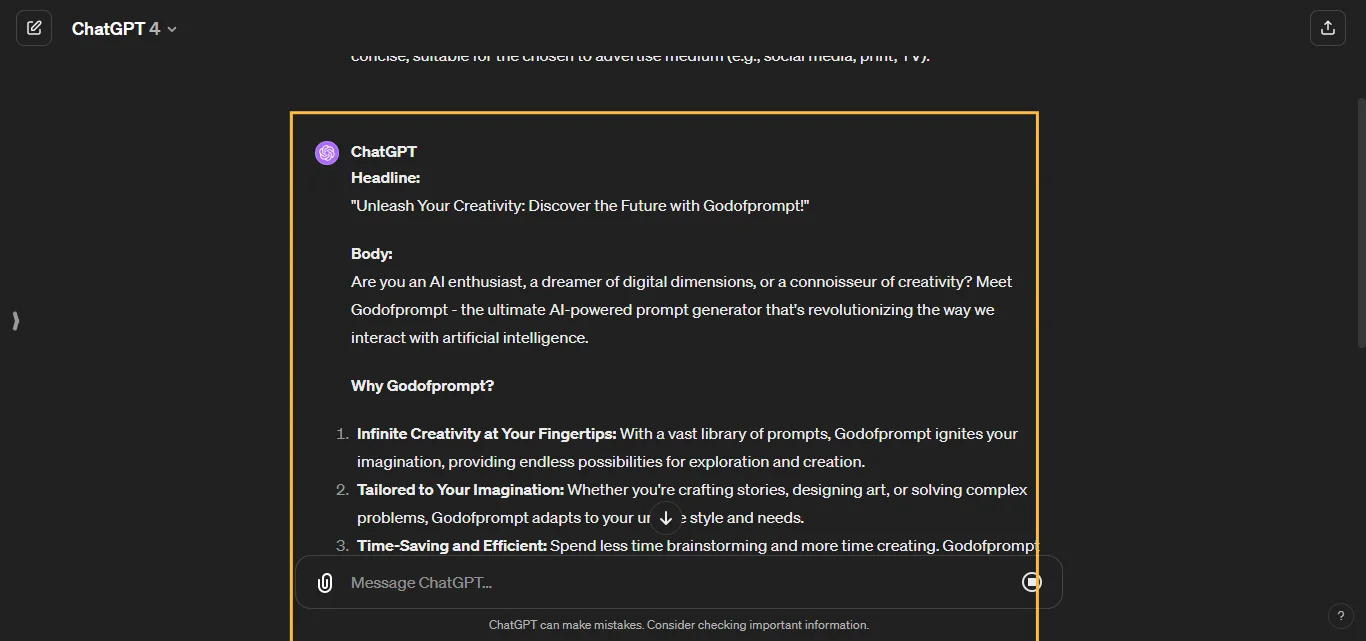Open the sidebar using the left edge chevron
1366x641 pixels.
click(15, 321)
